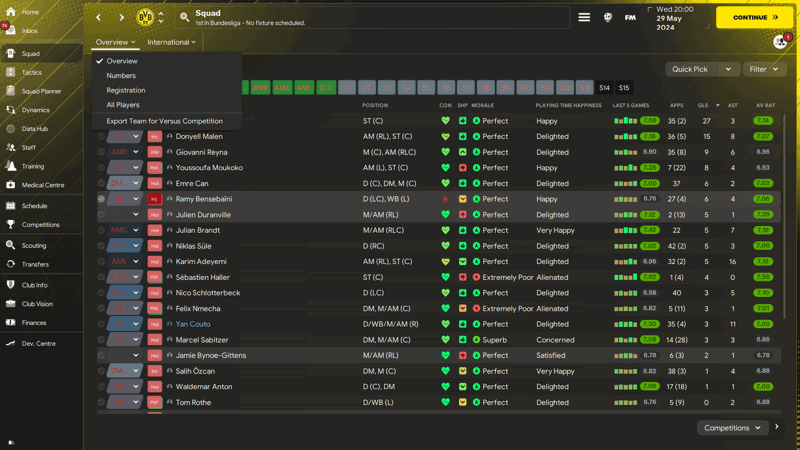The image size is (800, 450).
Task: Sort by the AV RAT column header
Action: [765, 105]
